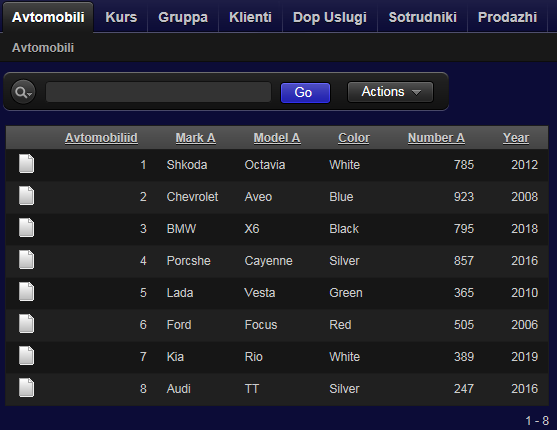Click number value 785

pos(464,165)
